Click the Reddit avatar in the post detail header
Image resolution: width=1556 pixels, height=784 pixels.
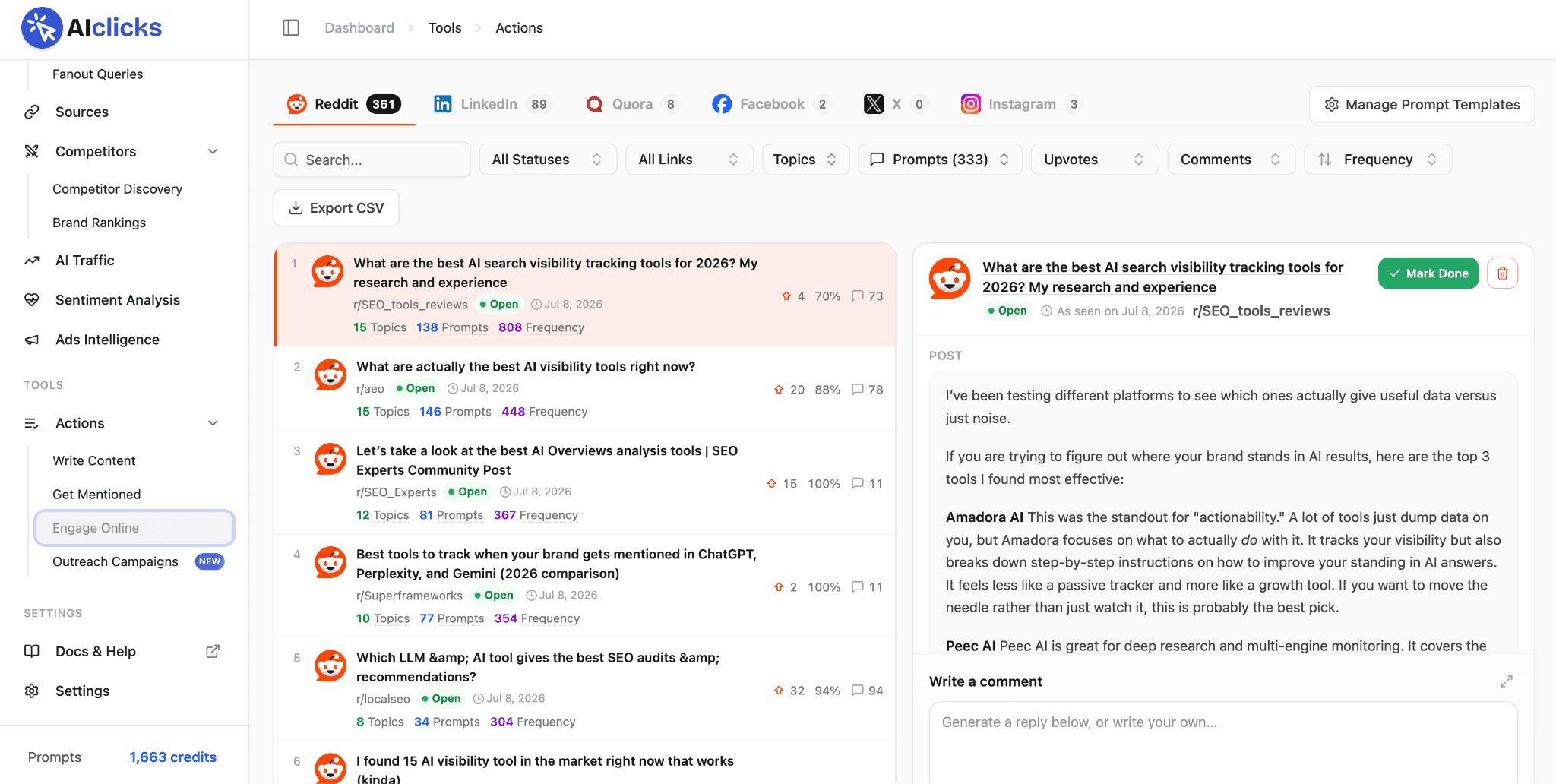pyautogui.click(x=950, y=278)
